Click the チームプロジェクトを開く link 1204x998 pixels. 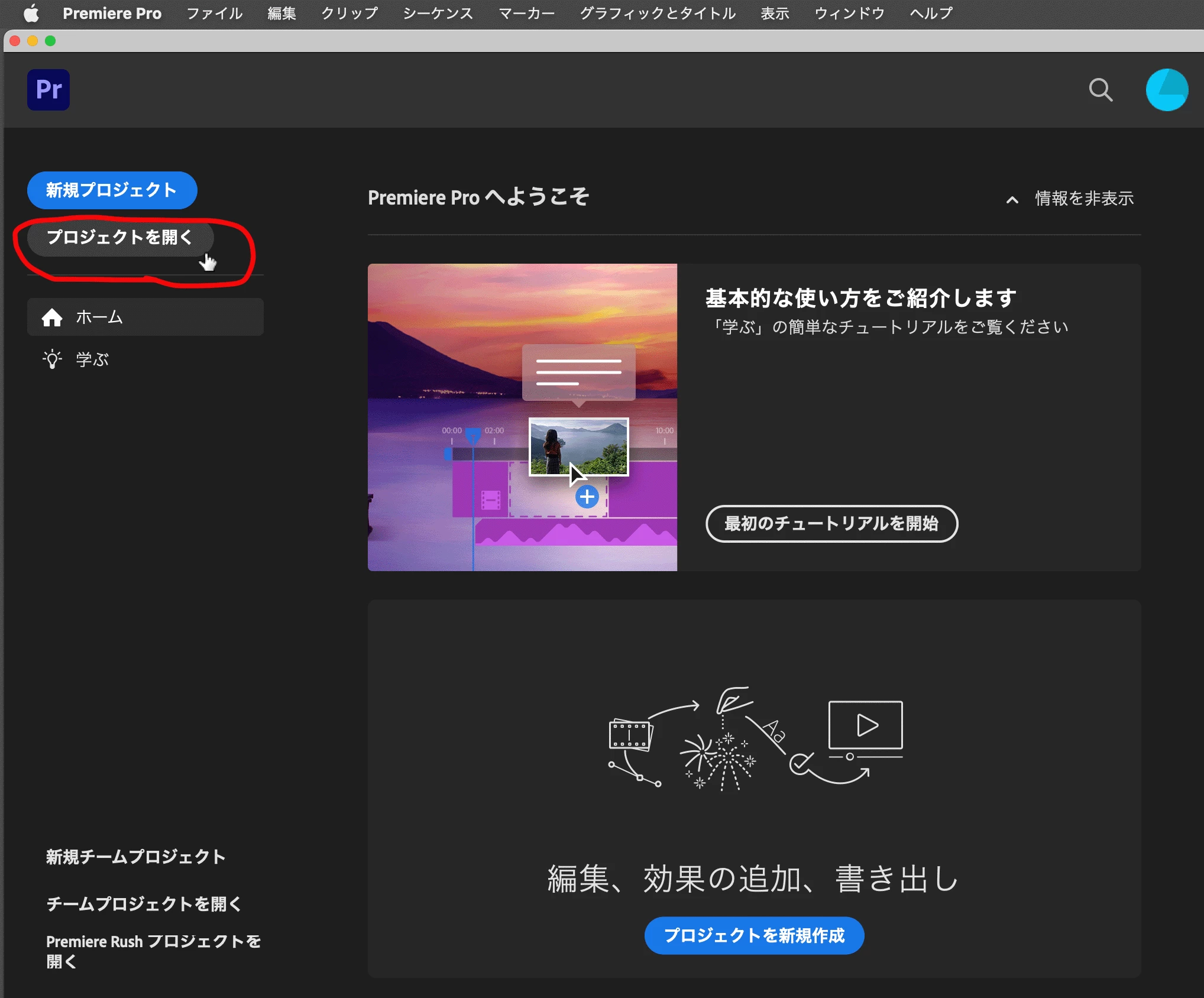(144, 903)
